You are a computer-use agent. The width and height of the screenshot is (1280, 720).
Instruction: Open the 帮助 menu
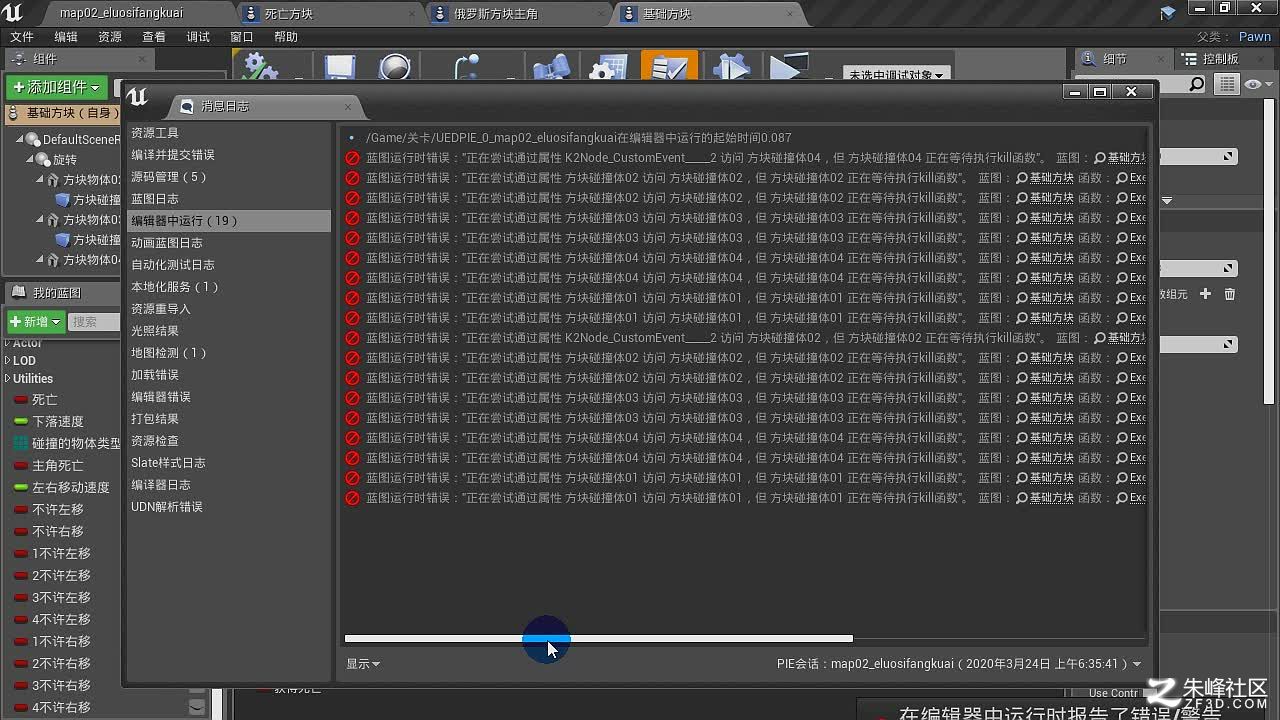pos(286,37)
